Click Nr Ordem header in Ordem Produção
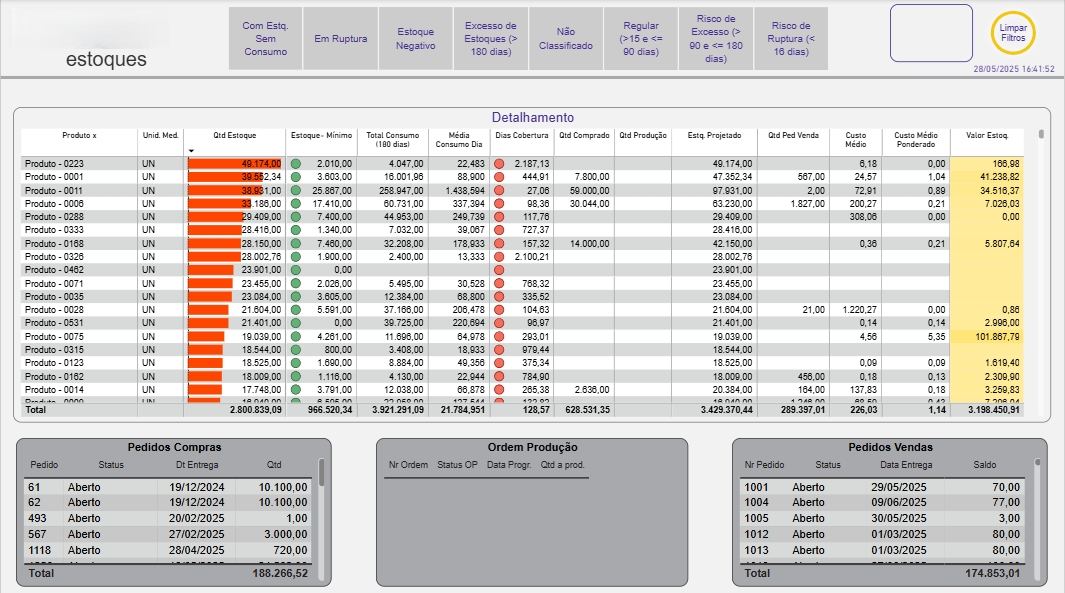Screen dimensions: 1065x593 pyautogui.click(x=408, y=465)
